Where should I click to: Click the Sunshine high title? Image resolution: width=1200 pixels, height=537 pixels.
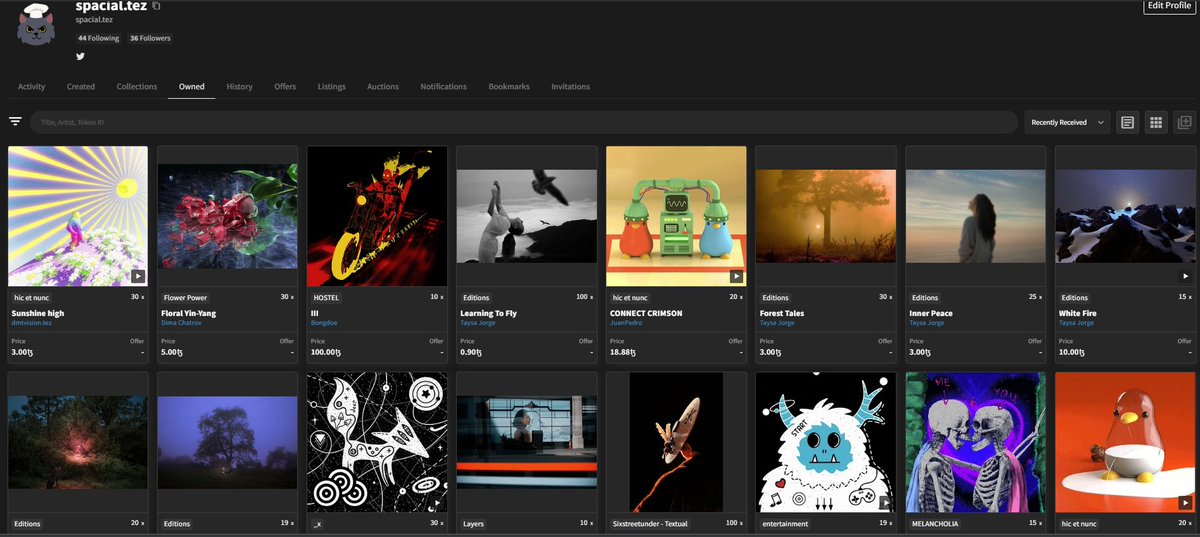pos(38,313)
